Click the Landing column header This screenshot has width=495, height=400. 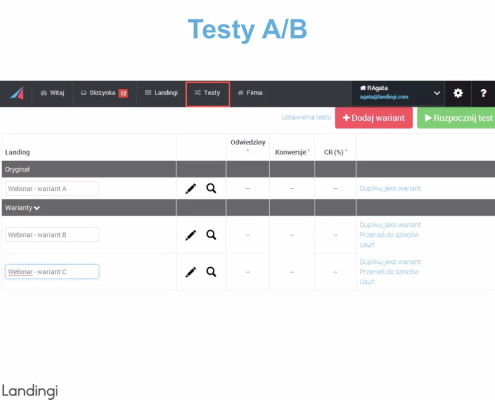click(x=17, y=152)
